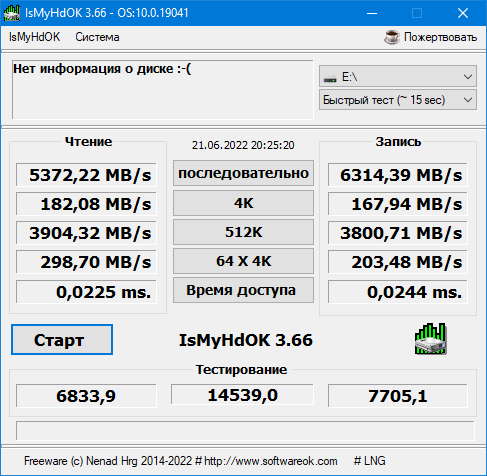
Task: Expand the E:\ drive dropdown
Action: point(398,76)
